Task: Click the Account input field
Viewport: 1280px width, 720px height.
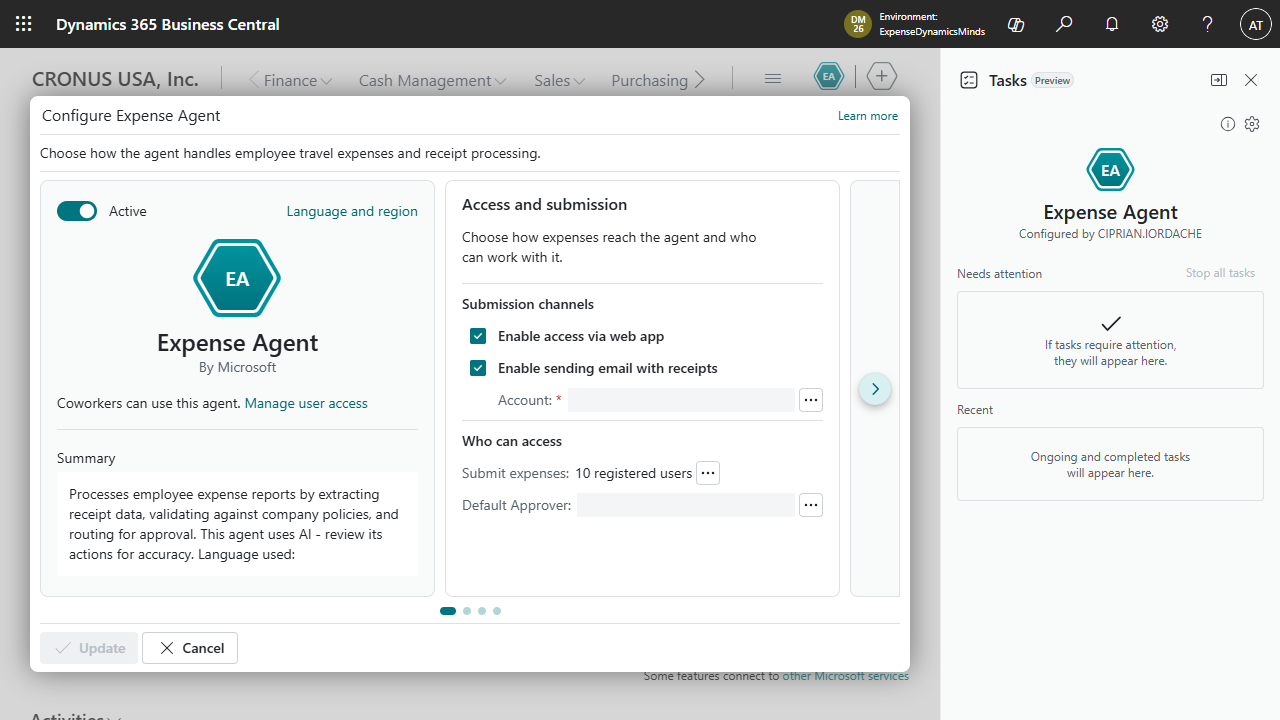Action: pos(681,400)
